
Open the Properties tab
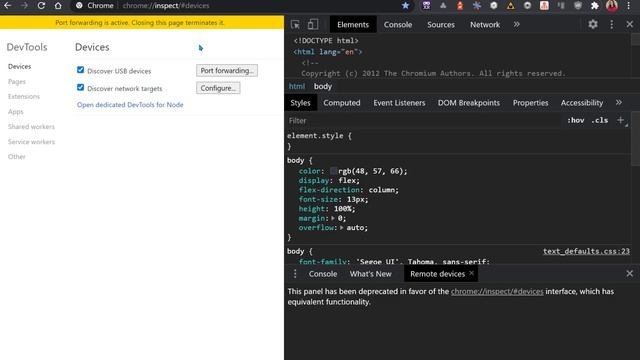point(530,103)
